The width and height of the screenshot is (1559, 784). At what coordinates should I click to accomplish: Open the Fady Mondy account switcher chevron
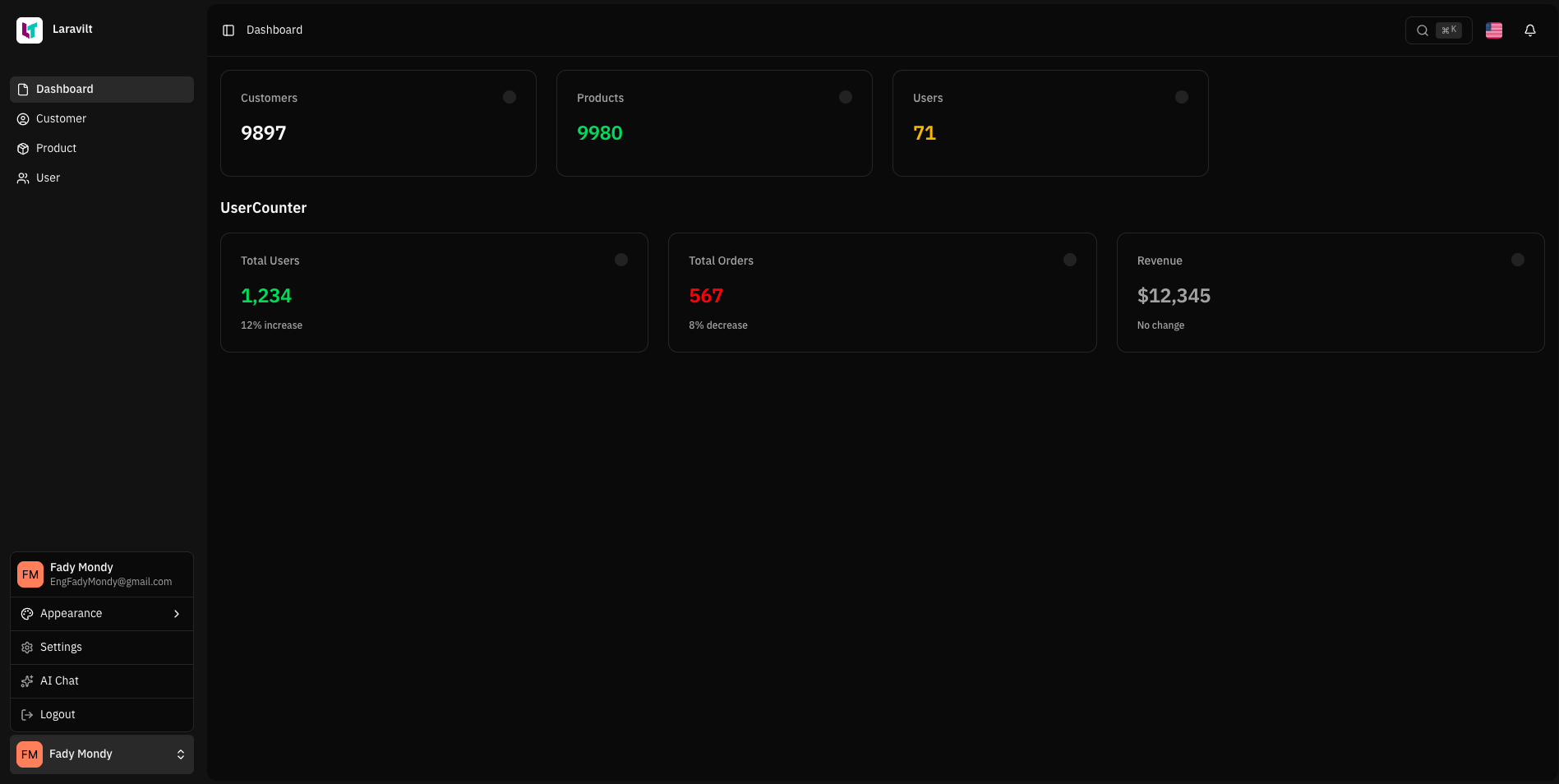pyautogui.click(x=181, y=754)
